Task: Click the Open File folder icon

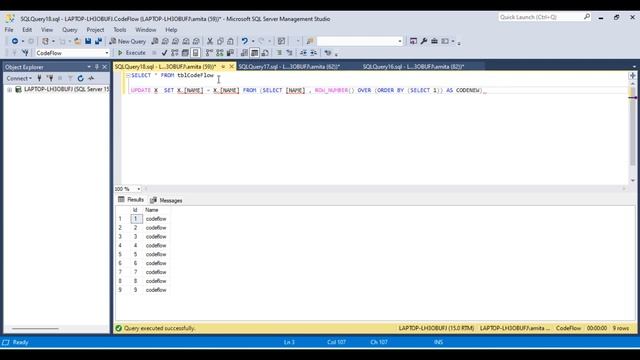Action: point(77,41)
